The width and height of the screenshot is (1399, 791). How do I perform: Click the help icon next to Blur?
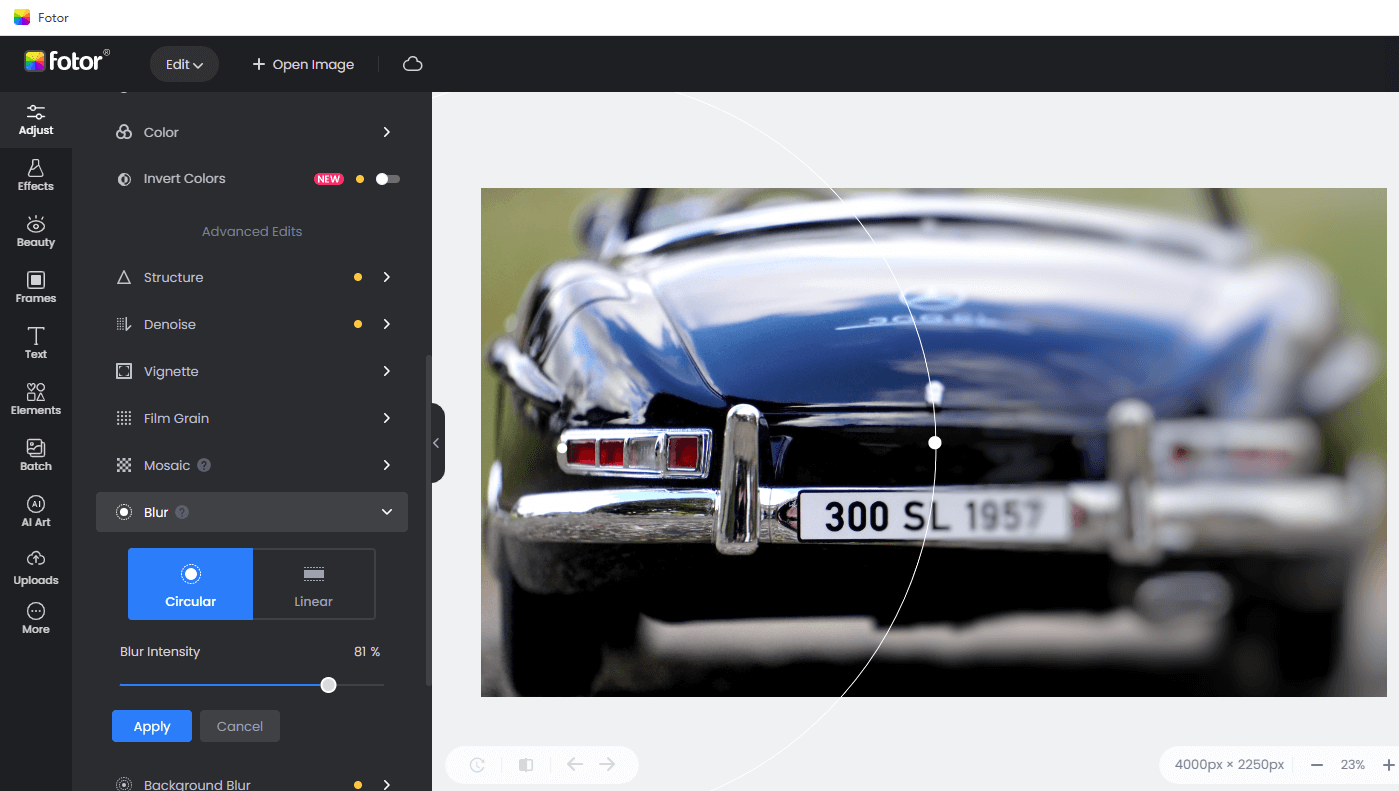click(x=182, y=512)
